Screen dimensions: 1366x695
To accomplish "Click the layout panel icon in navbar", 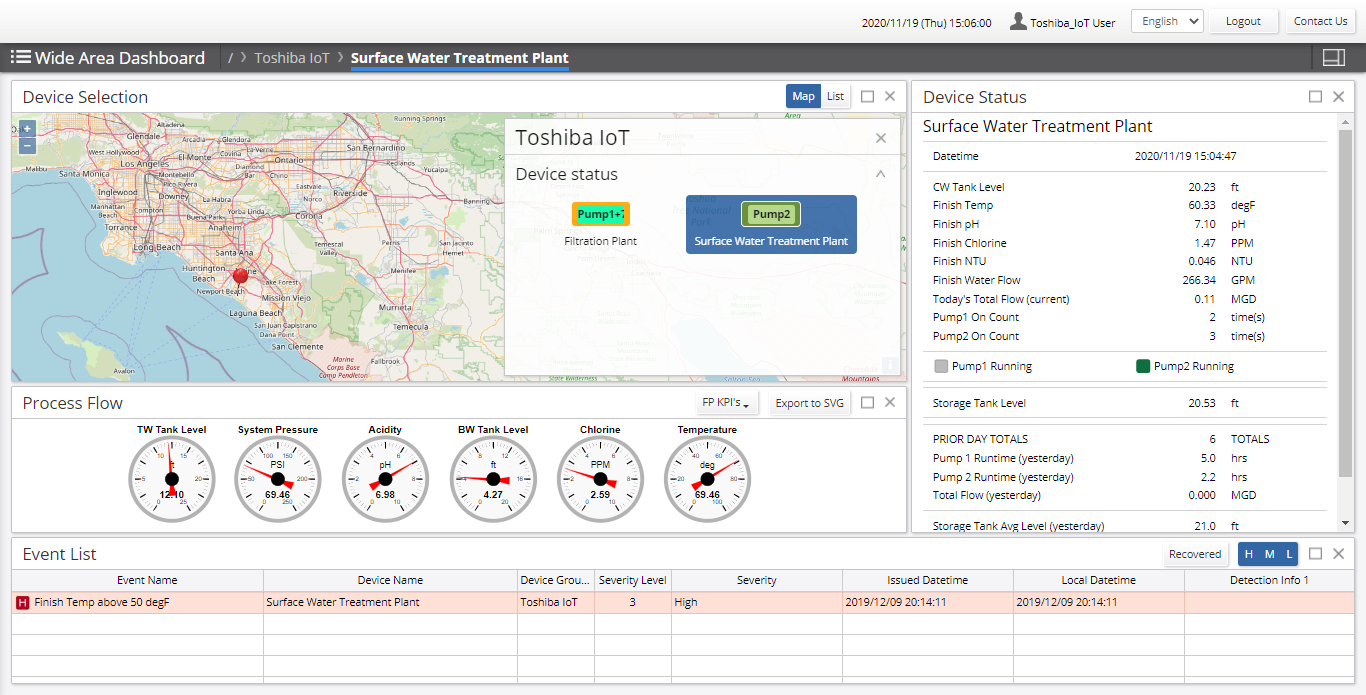I will click(x=1333, y=58).
